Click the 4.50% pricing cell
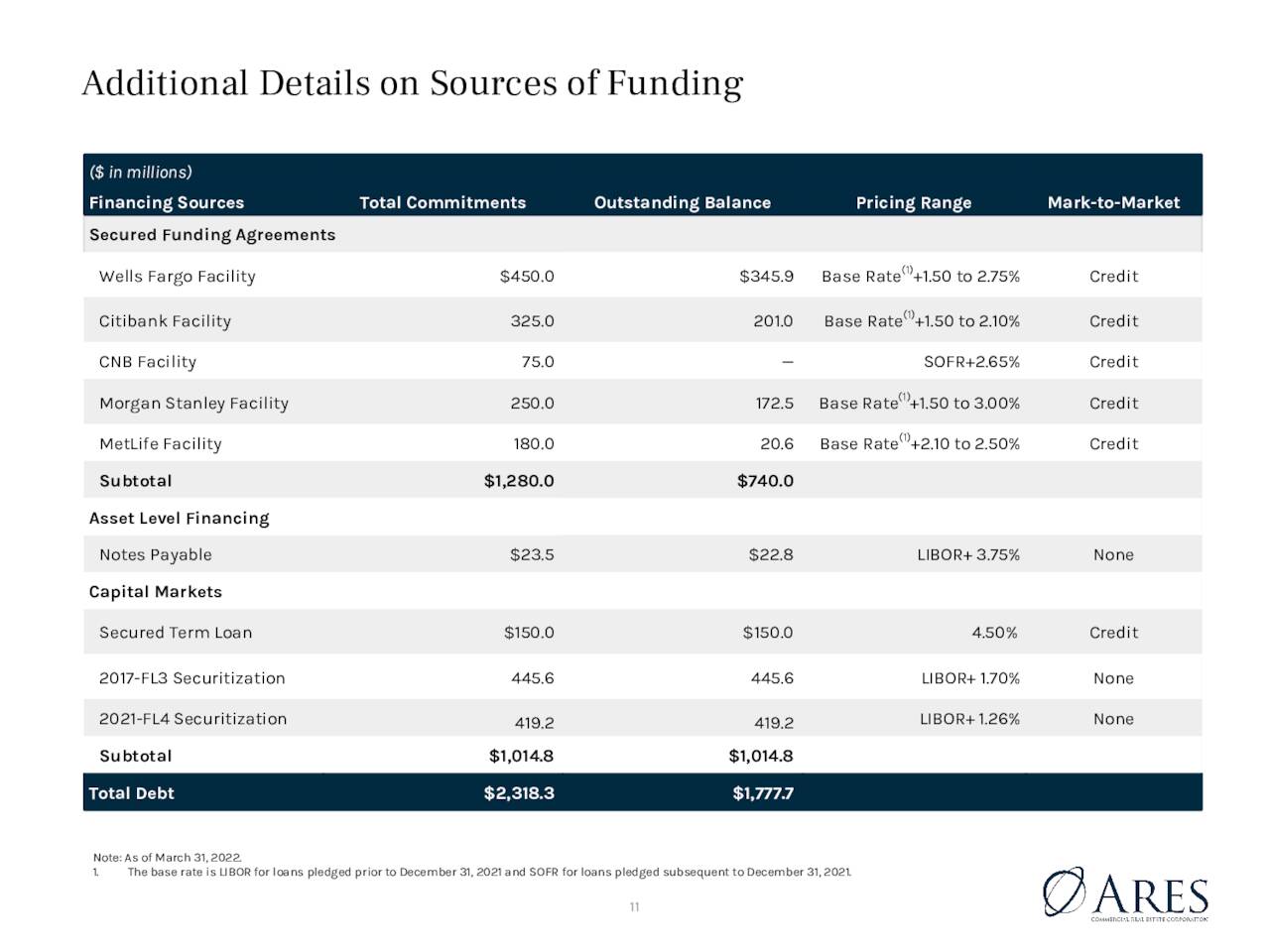The width and height of the screenshot is (1270, 952). (995, 633)
